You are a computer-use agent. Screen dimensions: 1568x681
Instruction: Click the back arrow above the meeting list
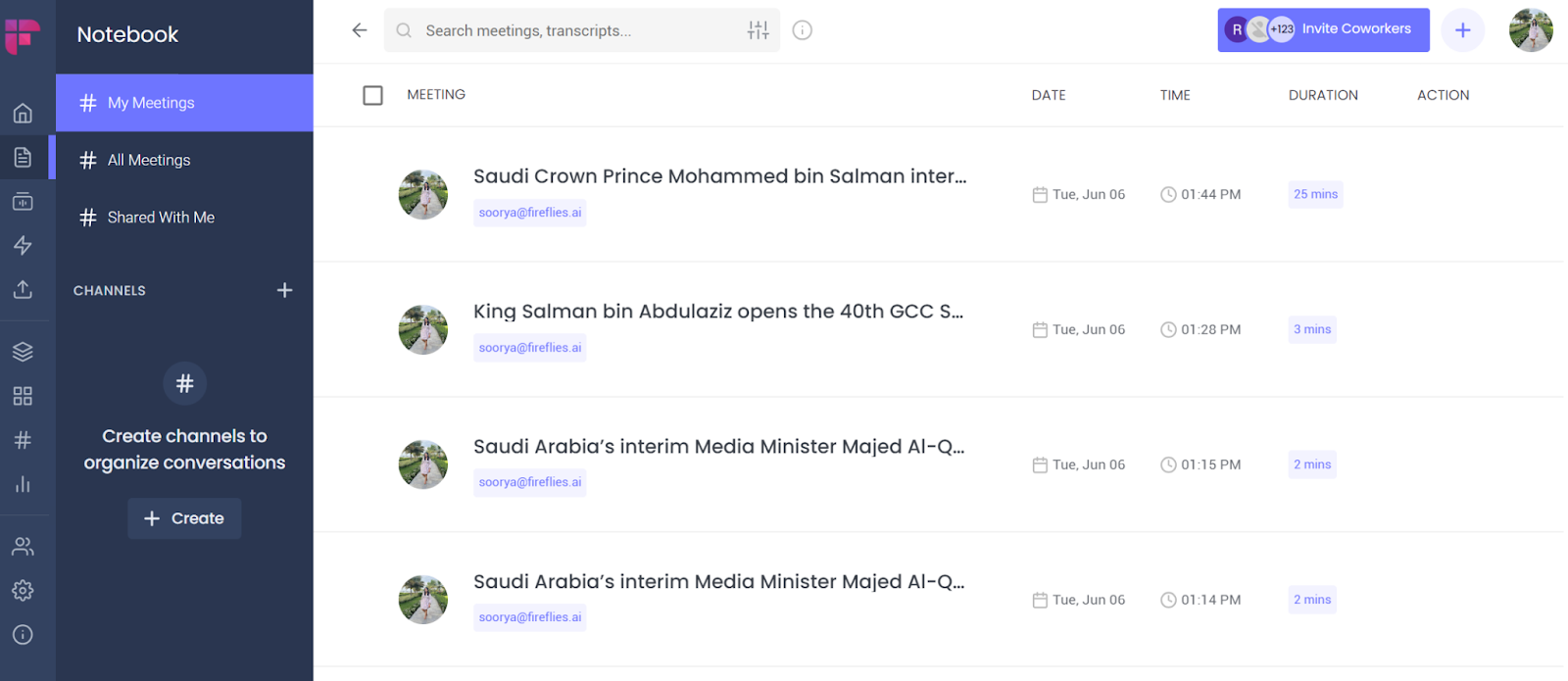[x=360, y=29]
